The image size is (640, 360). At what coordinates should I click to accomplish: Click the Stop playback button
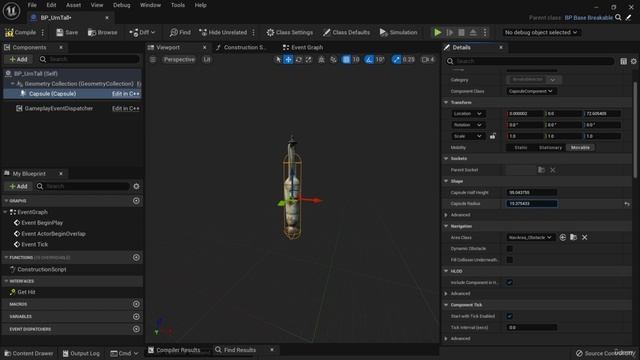coord(461,32)
